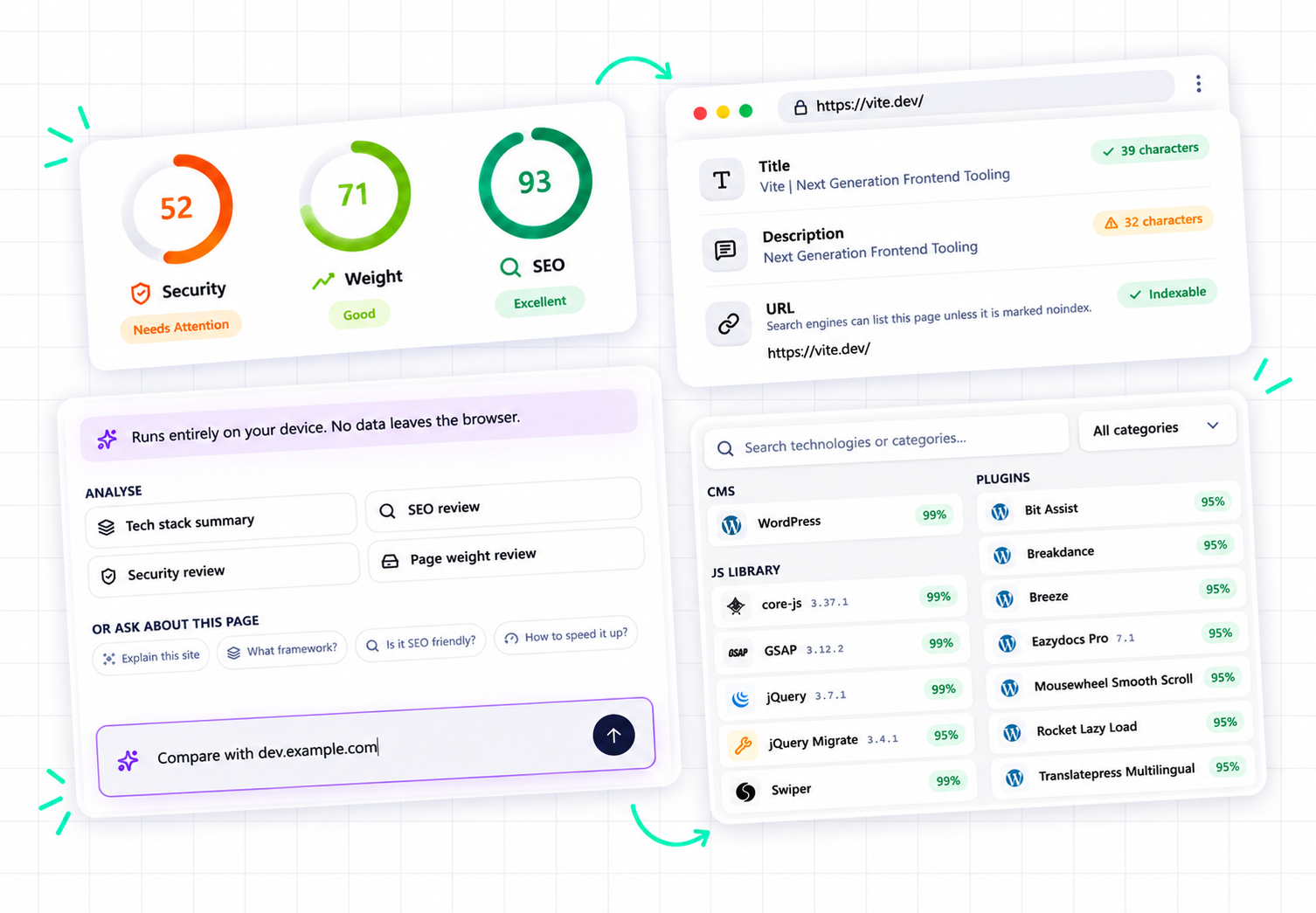Viewport: 1316px width, 913px height.
Task: Run the Tech stack summary analysis
Action: pos(221,522)
